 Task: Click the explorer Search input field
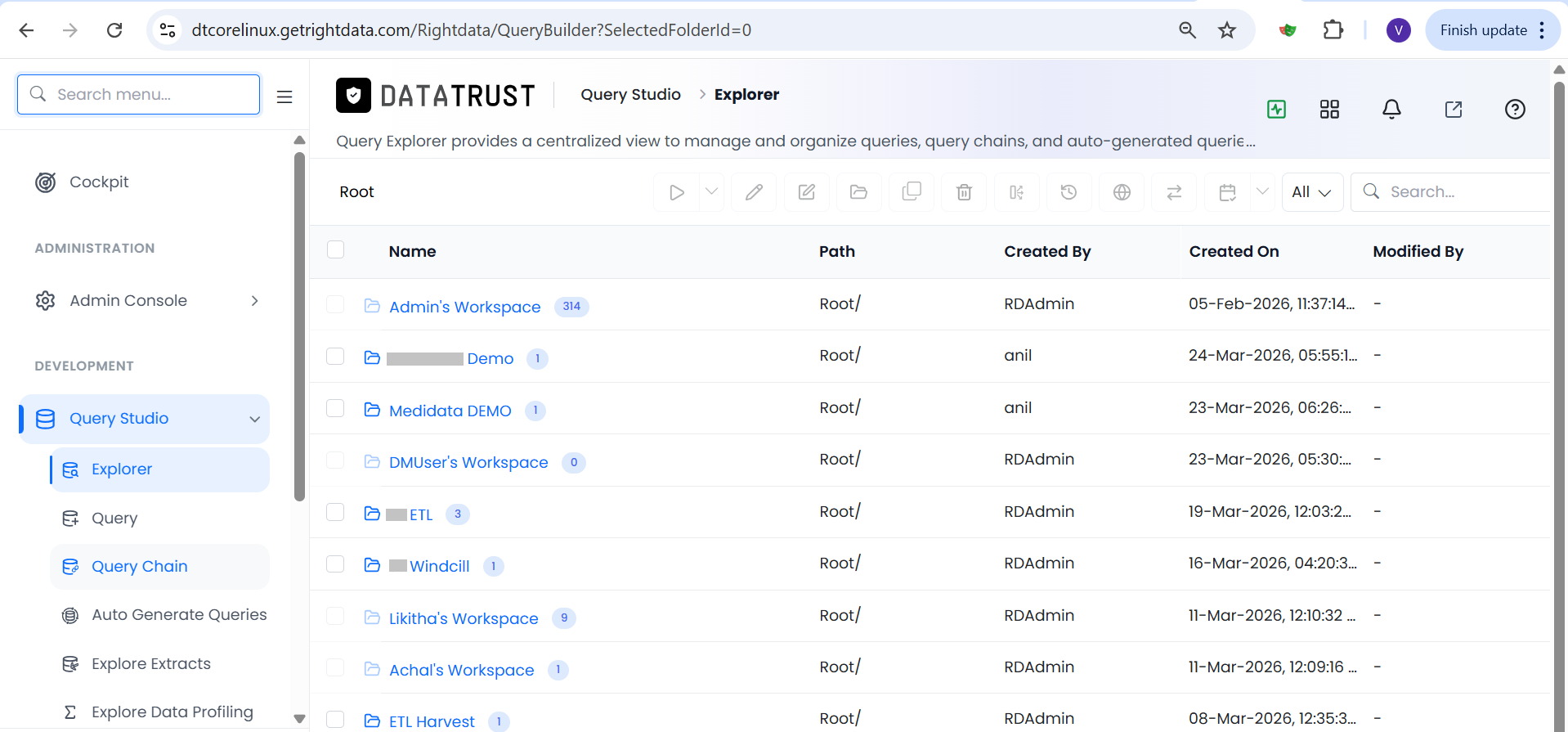(x=1451, y=192)
